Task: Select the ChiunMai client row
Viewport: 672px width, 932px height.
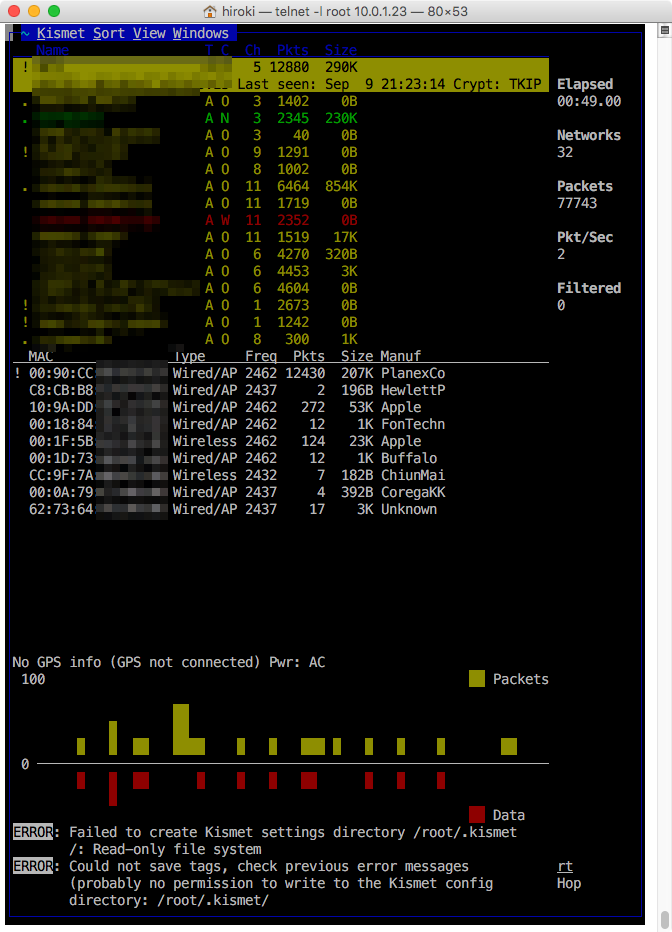Action: point(280,475)
